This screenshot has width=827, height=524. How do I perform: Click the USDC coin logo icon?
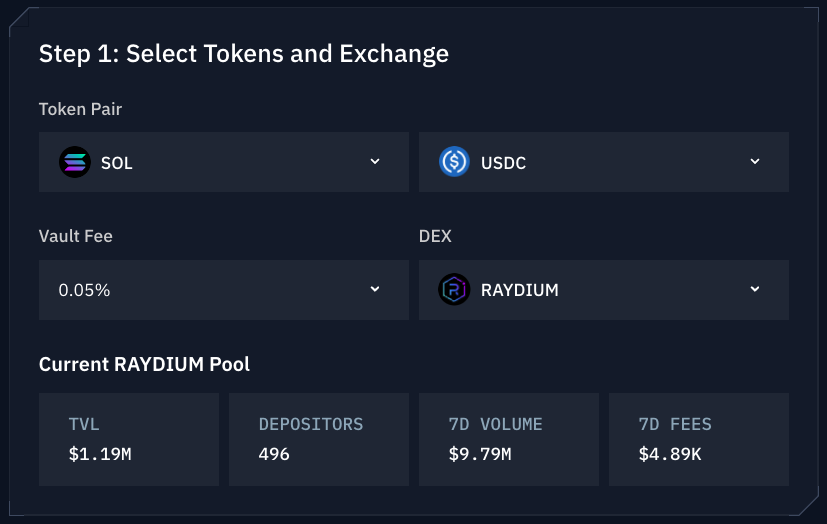point(455,162)
